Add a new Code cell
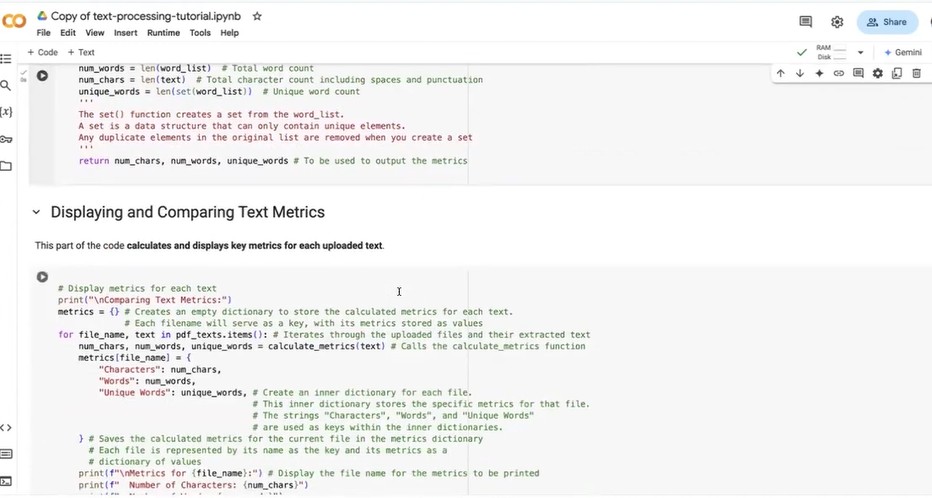This screenshot has height=498, width=932. tap(43, 52)
